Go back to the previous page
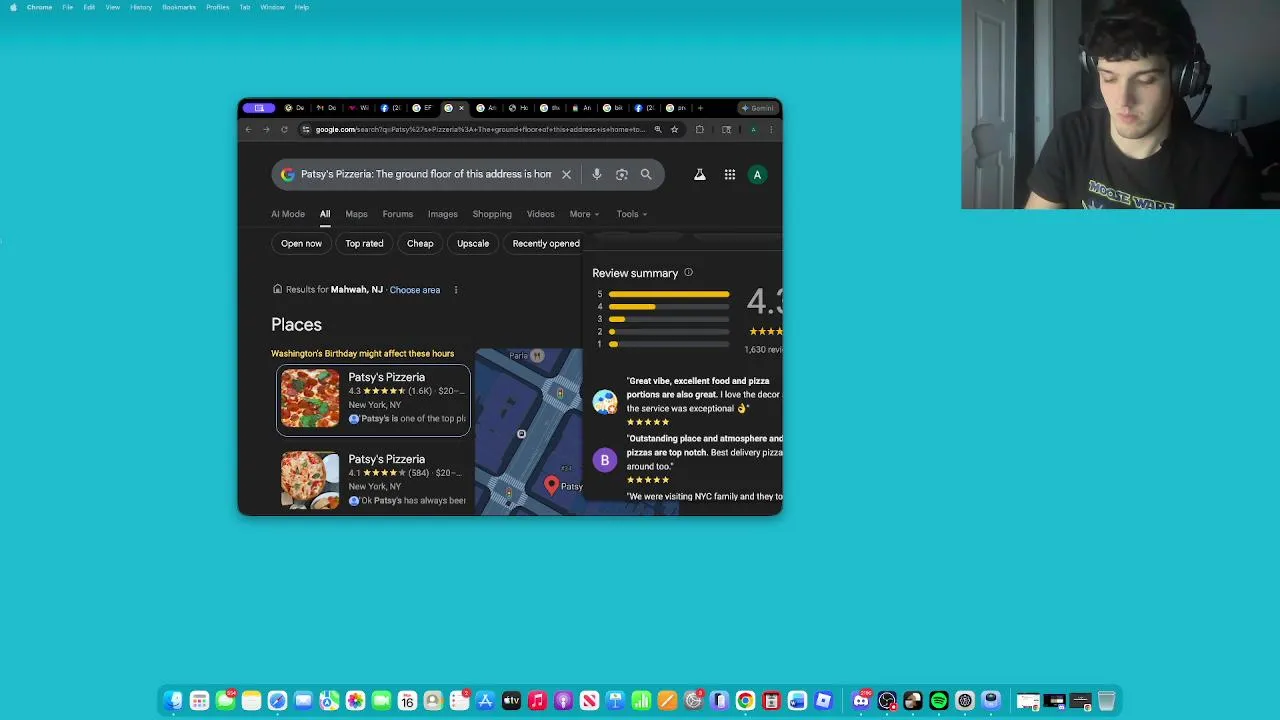 coord(248,129)
